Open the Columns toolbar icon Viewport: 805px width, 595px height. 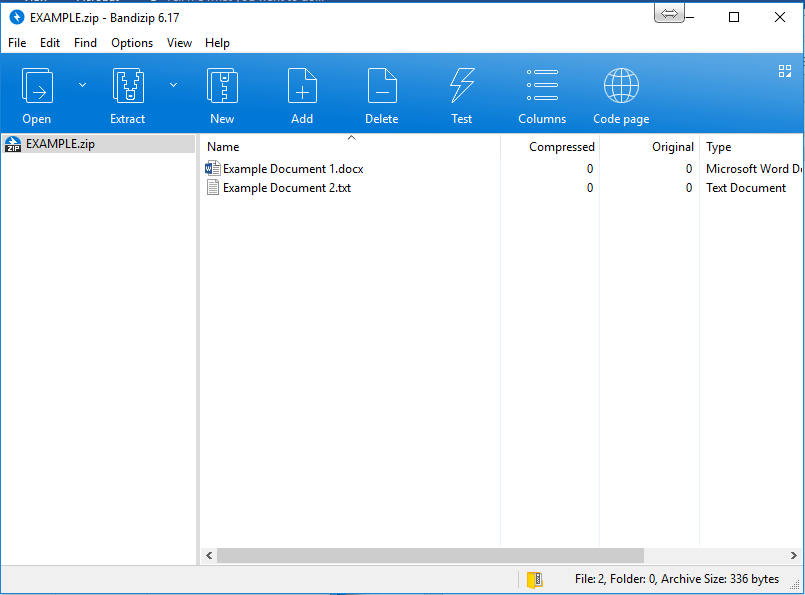(x=542, y=85)
